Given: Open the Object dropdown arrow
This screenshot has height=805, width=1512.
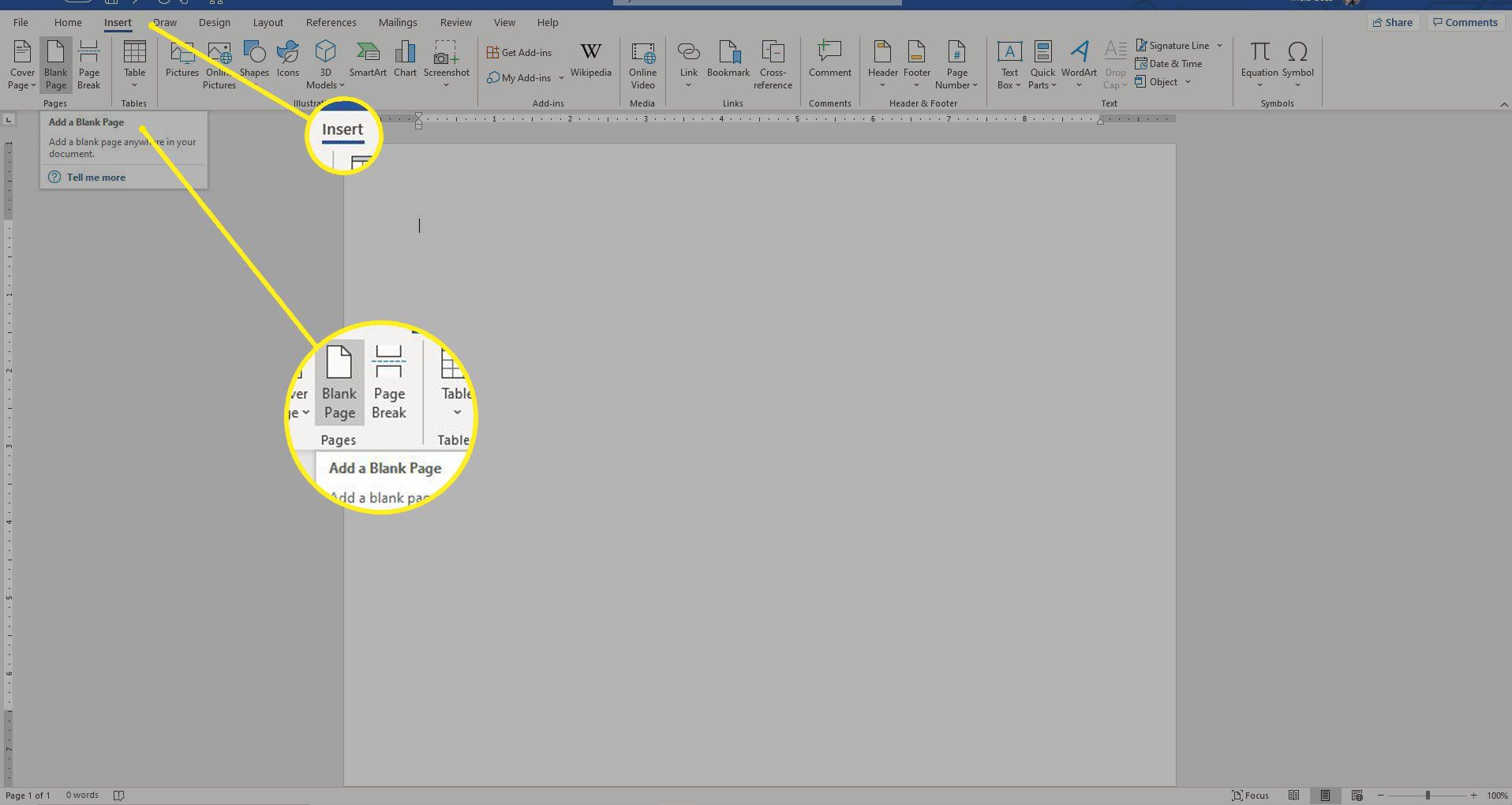Looking at the screenshot, I should pos(1188,82).
